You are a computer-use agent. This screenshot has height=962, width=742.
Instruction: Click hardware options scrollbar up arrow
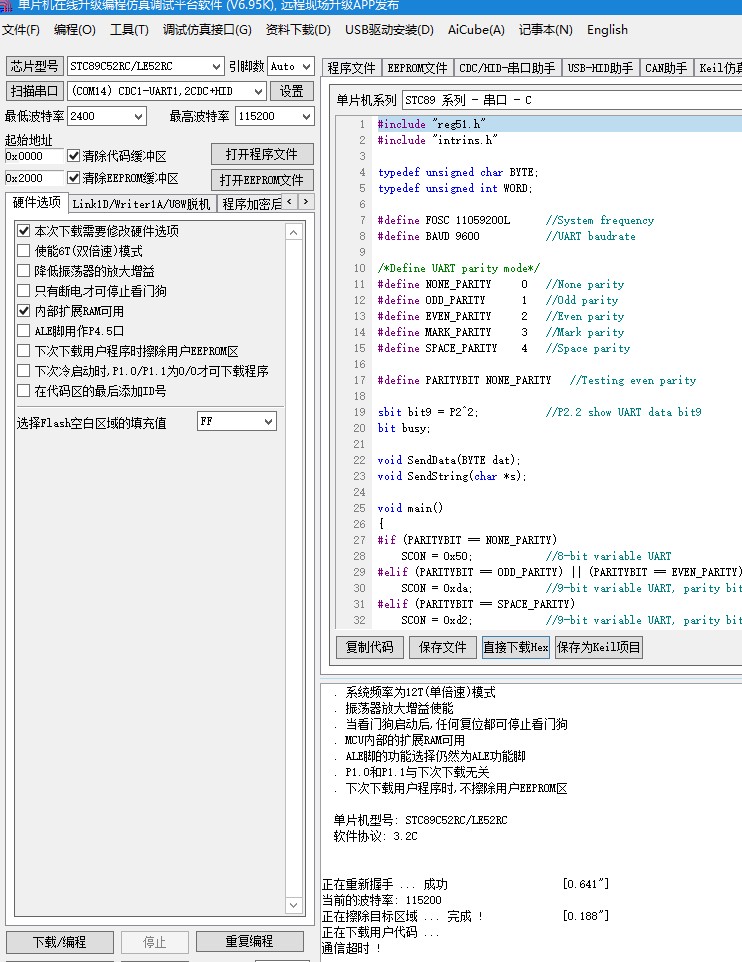pyautogui.click(x=293, y=233)
